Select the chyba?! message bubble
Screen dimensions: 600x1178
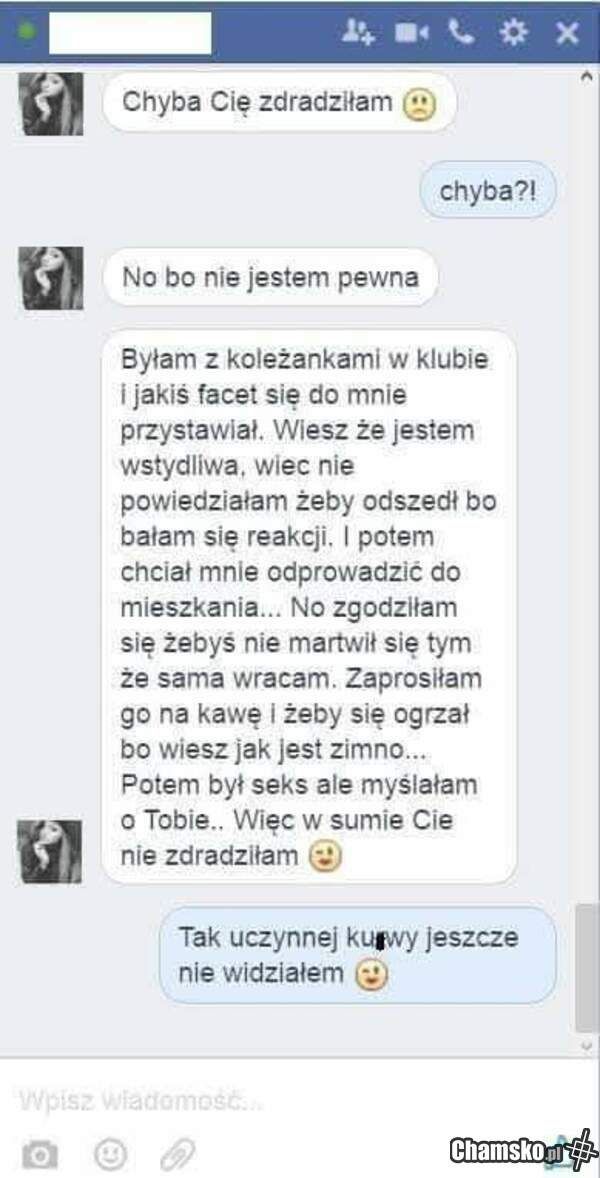(x=488, y=190)
